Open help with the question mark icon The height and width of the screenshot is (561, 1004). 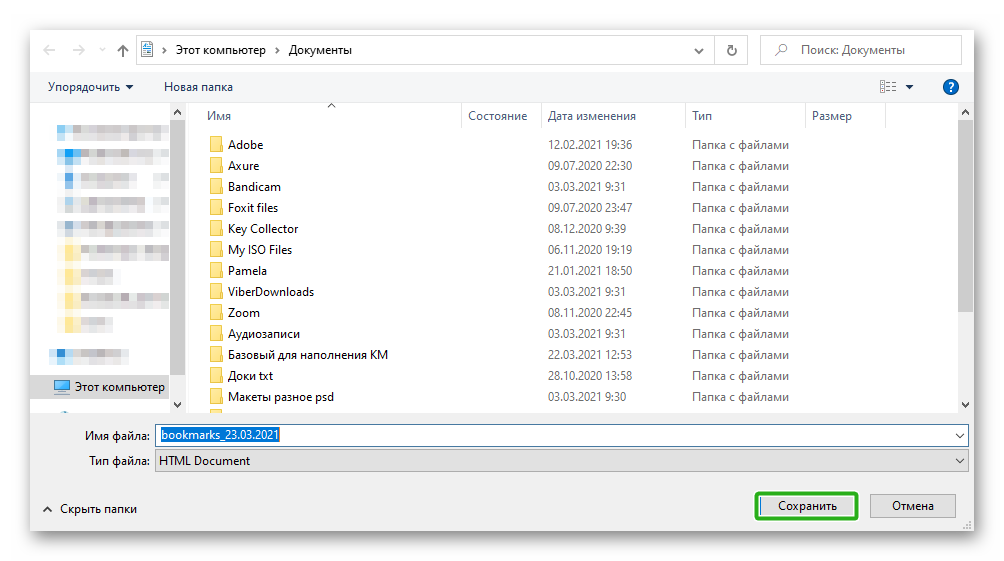951,87
